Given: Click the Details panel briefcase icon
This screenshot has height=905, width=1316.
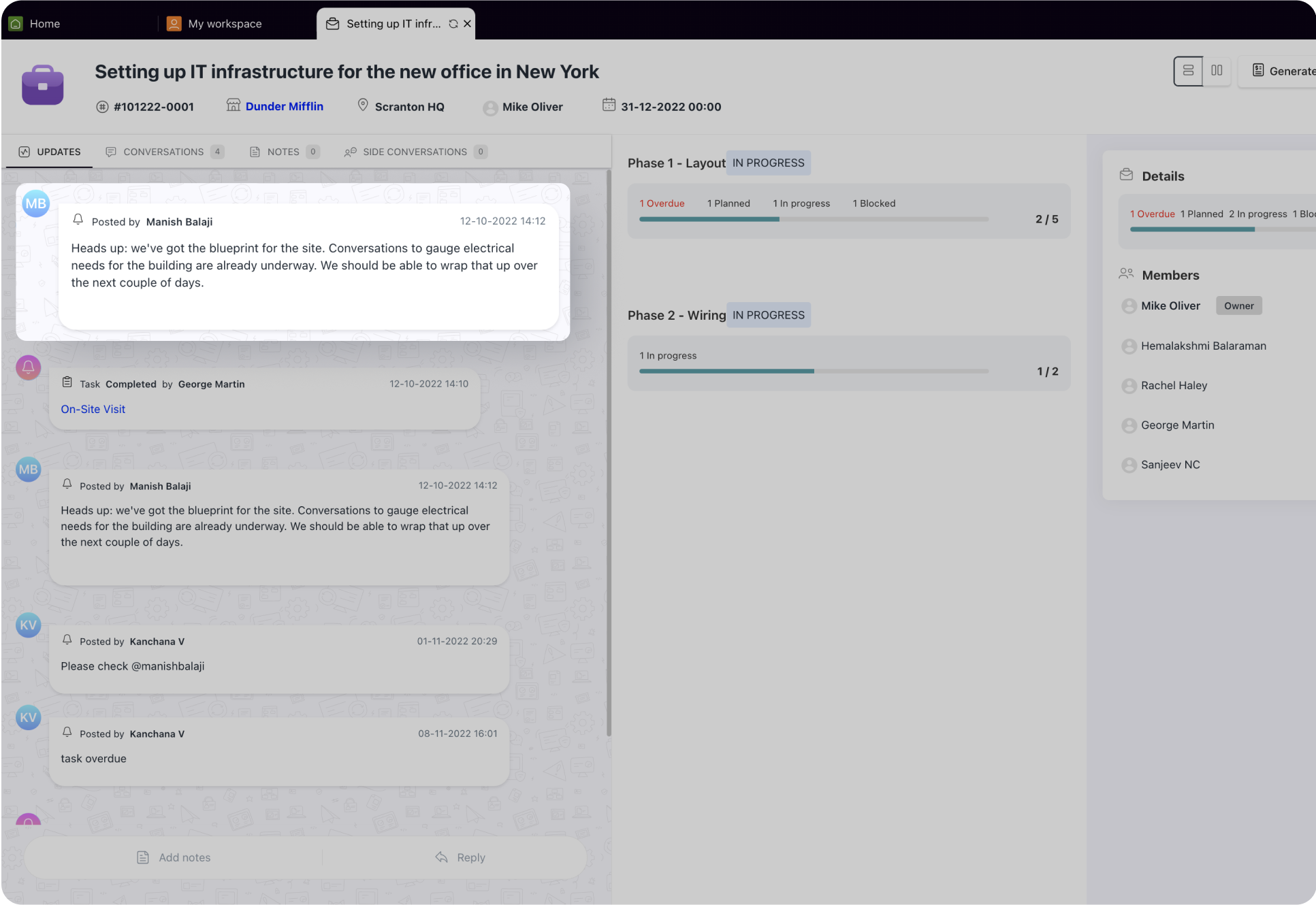Looking at the screenshot, I should pyautogui.click(x=1127, y=174).
